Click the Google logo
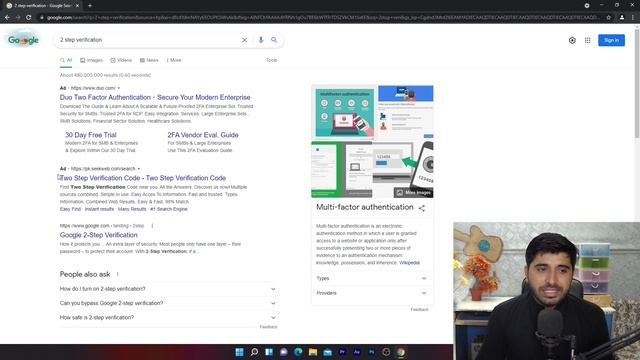Screen dimensions: 640x360 click(23, 40)
